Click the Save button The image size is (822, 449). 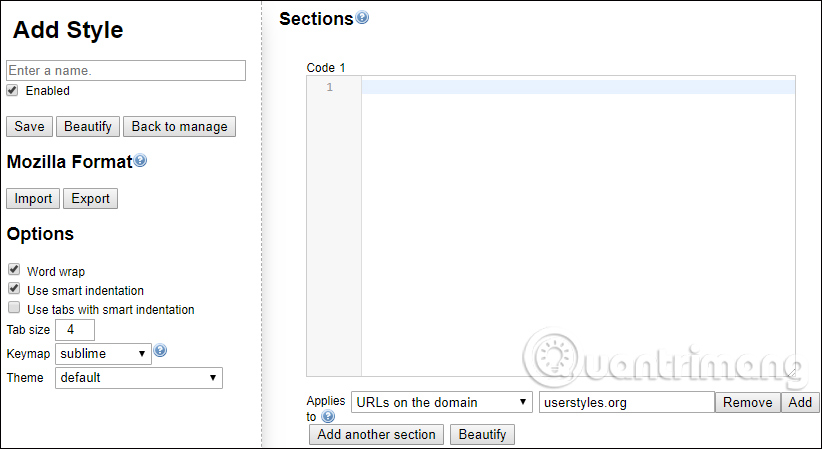[29, 126]
